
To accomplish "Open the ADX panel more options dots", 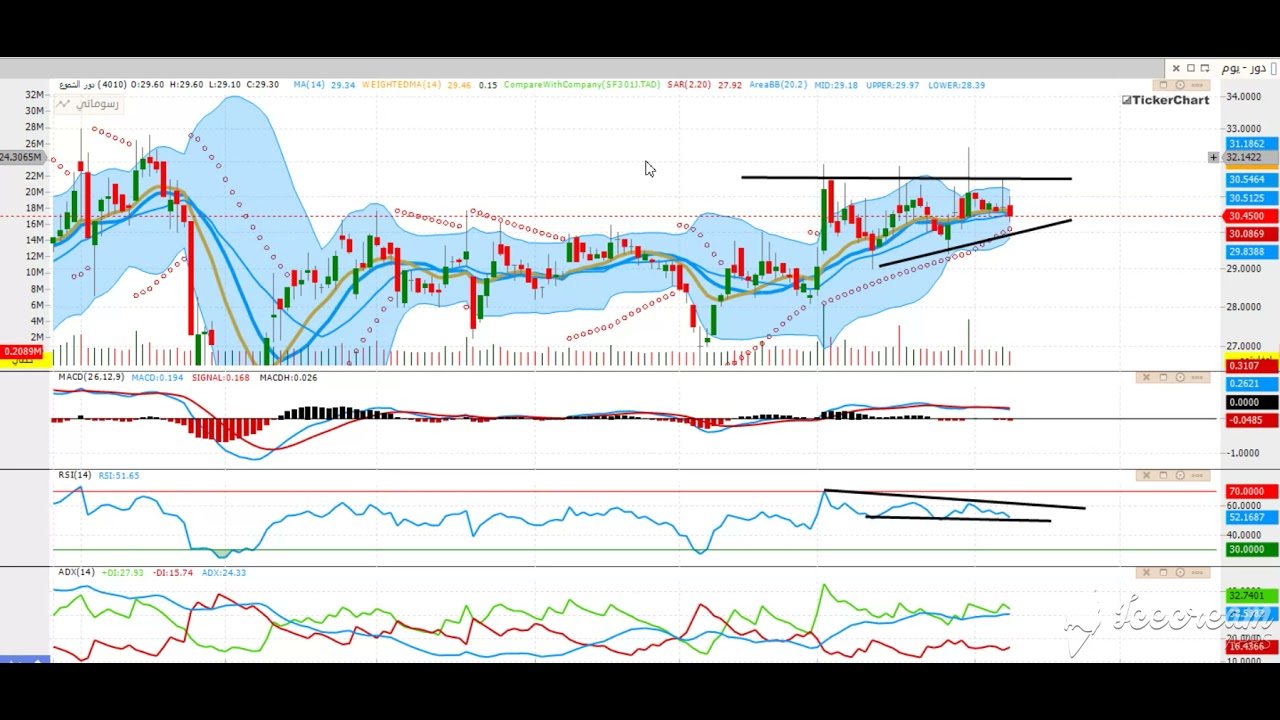I will (x=1197, y=572).
